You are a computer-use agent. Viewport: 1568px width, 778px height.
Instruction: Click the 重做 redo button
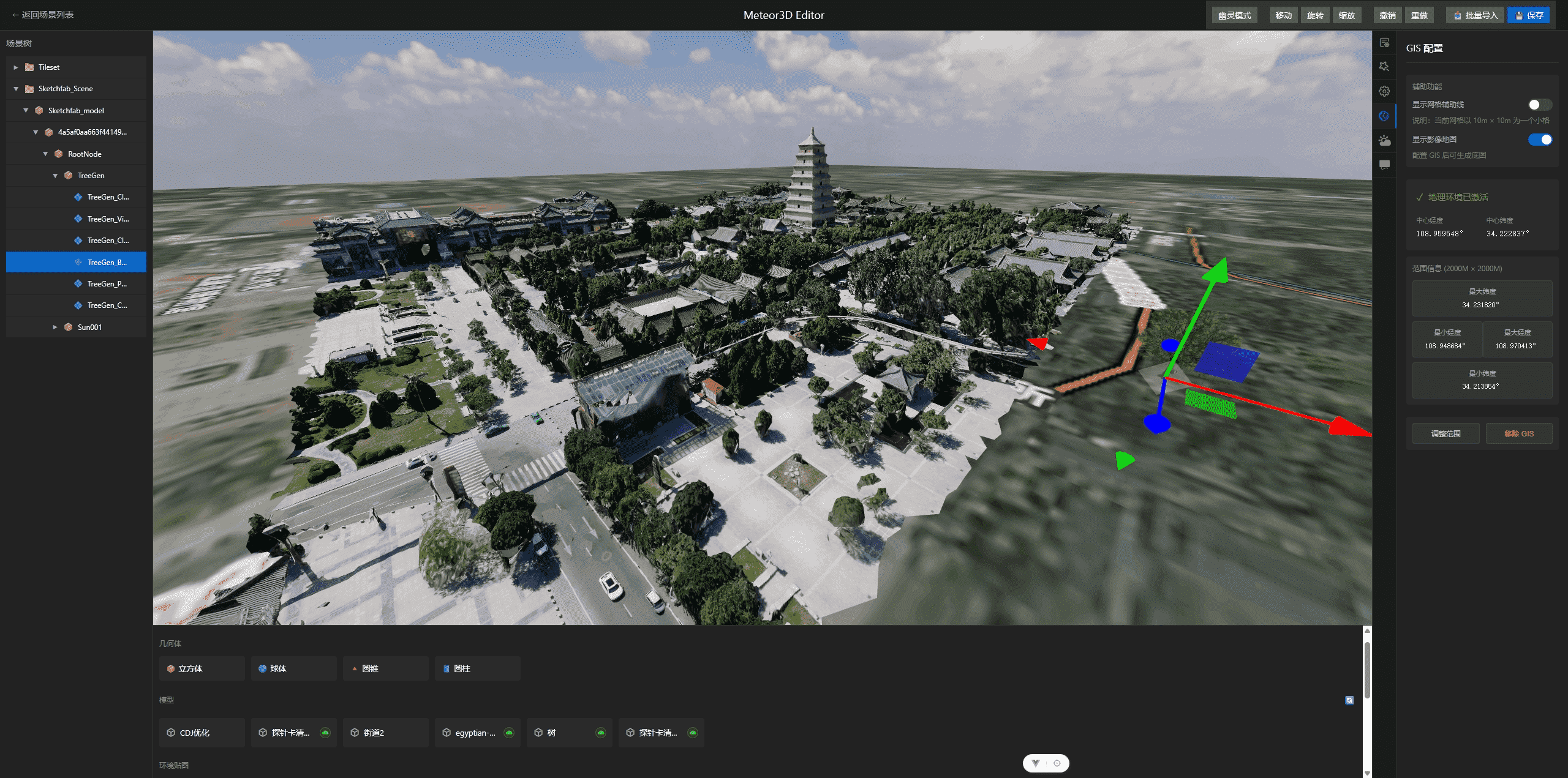click(x=1420, y=15)
